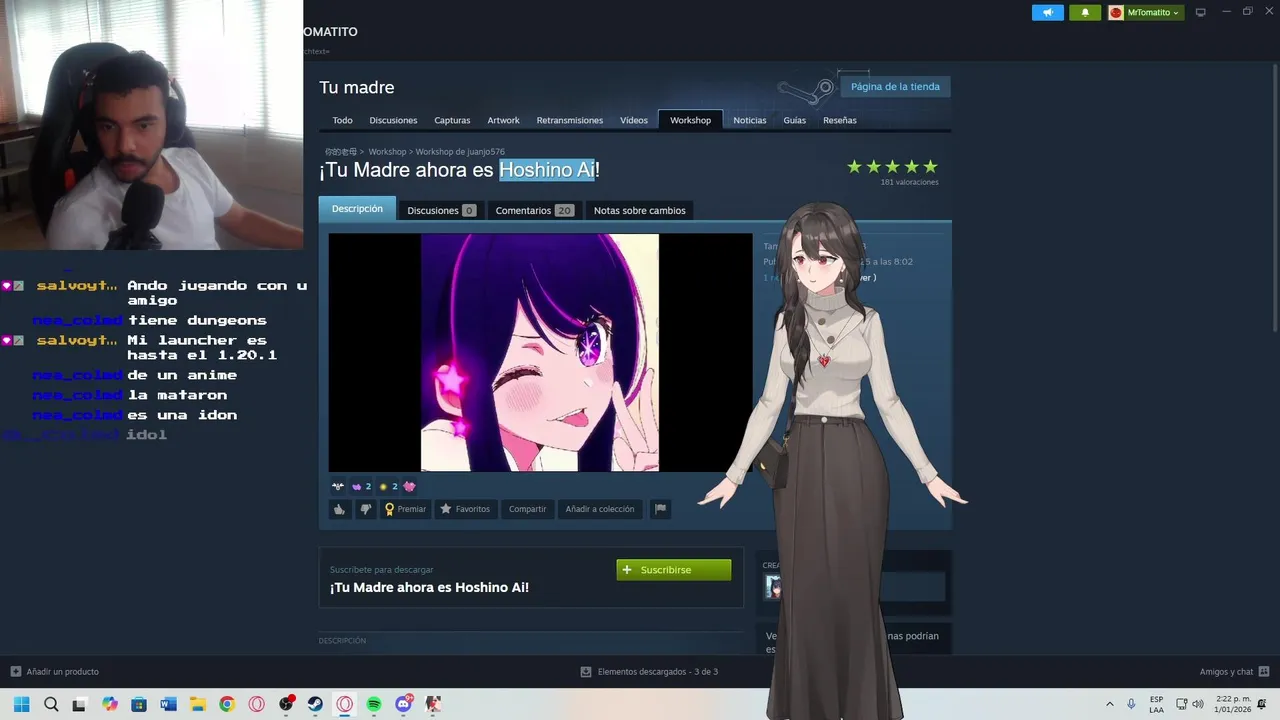Open the Steam notifications bell
This screenshot has width=1280, height=720.
pyautogui.click(x=1085, y=12)
